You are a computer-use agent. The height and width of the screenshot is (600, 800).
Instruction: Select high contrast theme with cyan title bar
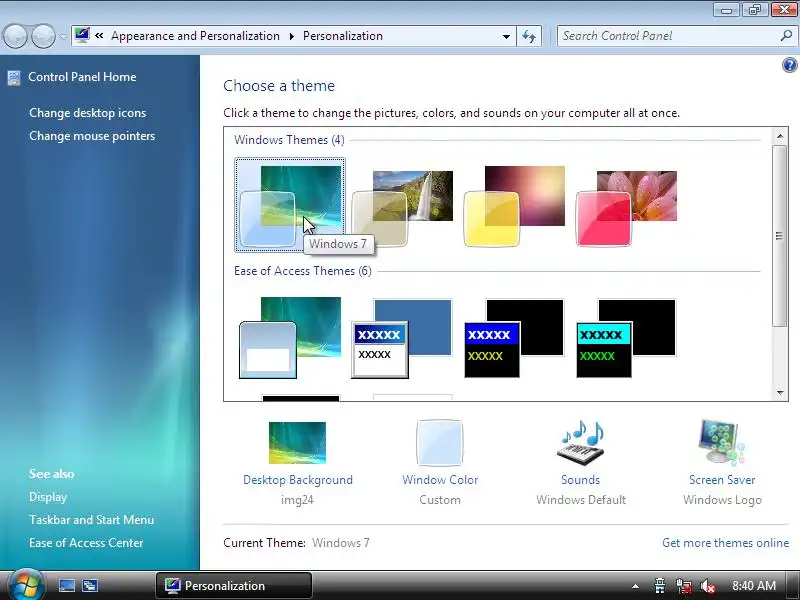627,338
